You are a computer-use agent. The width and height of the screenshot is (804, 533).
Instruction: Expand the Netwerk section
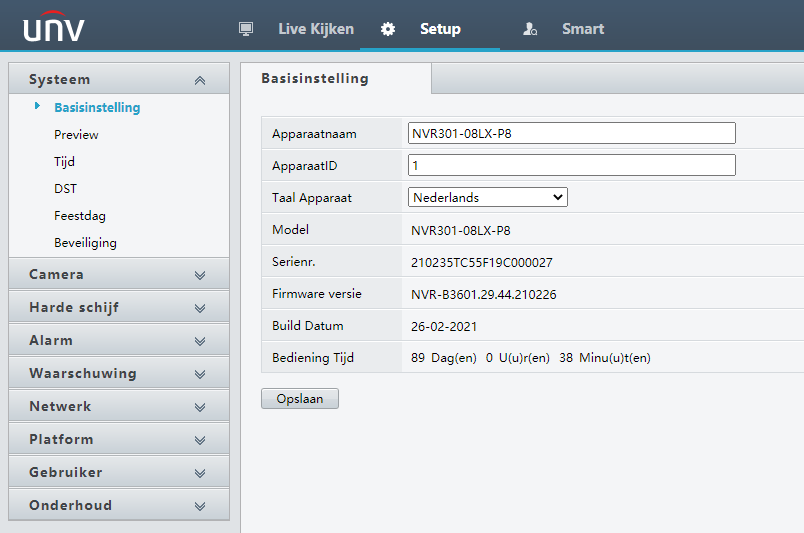tap(119, 406)
